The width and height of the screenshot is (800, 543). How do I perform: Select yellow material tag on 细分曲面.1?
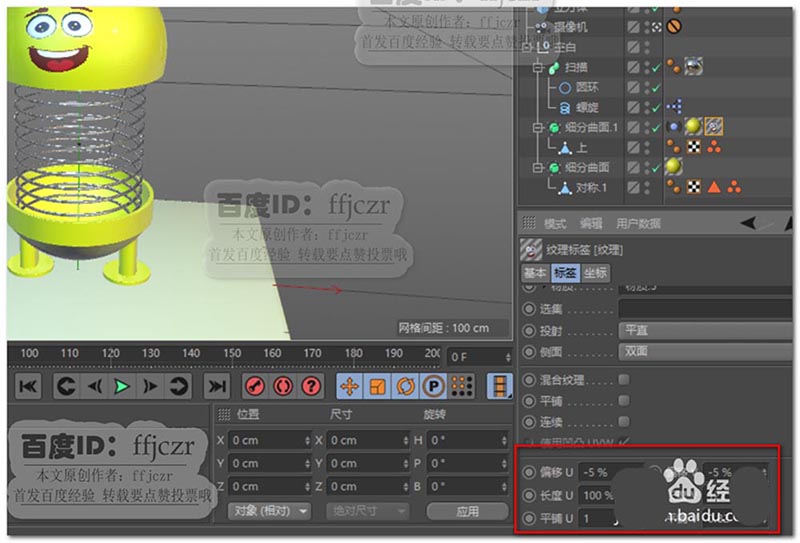point(693,126)
